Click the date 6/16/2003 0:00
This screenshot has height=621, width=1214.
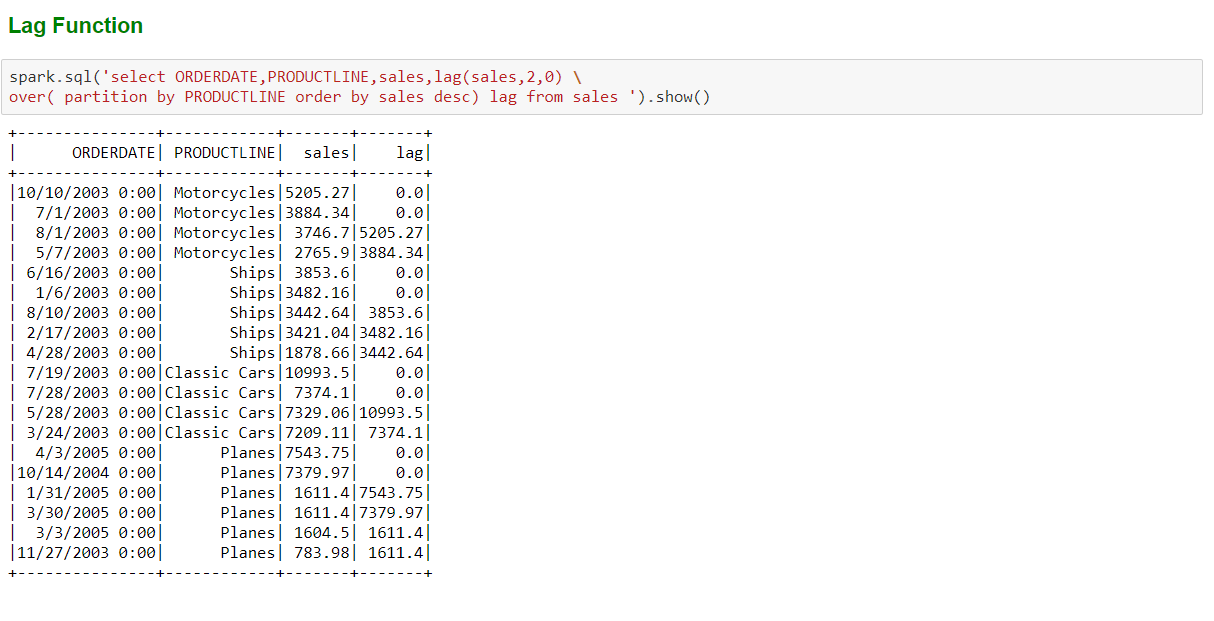tap(91, 273)
